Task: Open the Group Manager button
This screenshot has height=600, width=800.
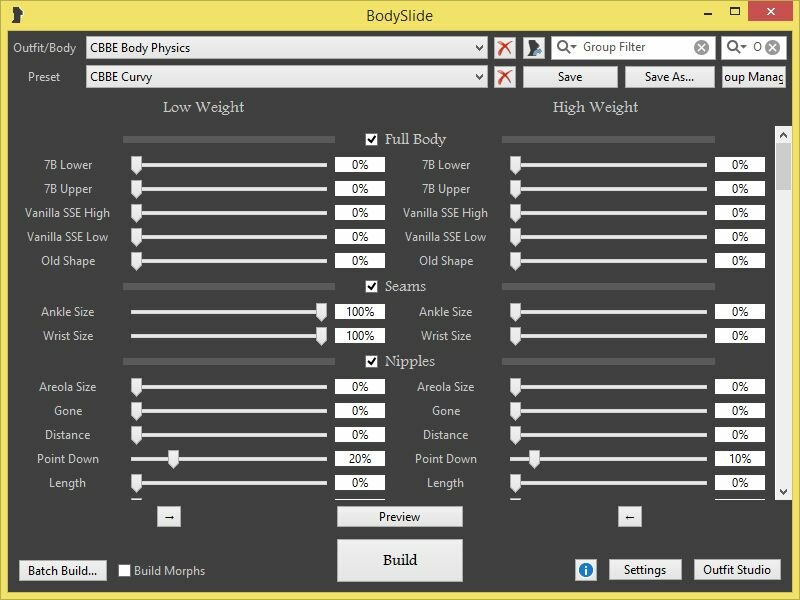Action: coord(754,77)
